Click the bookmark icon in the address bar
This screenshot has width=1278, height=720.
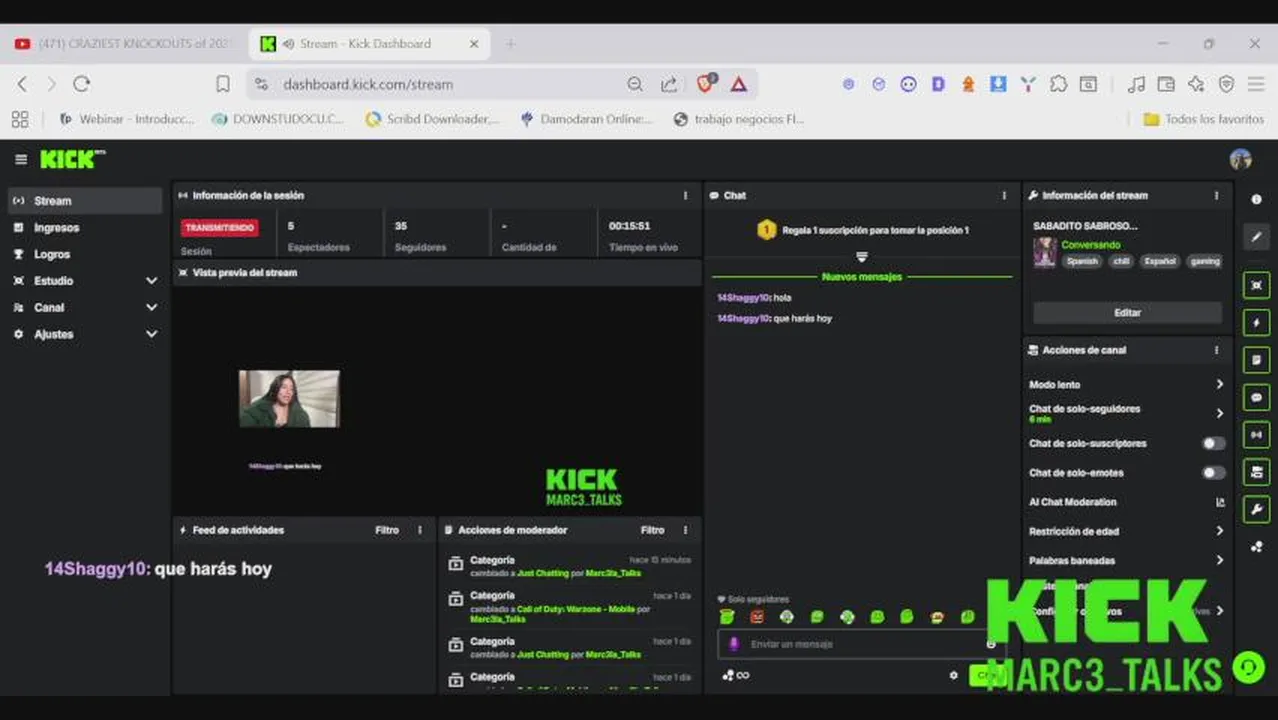click(x=223, y=84)
